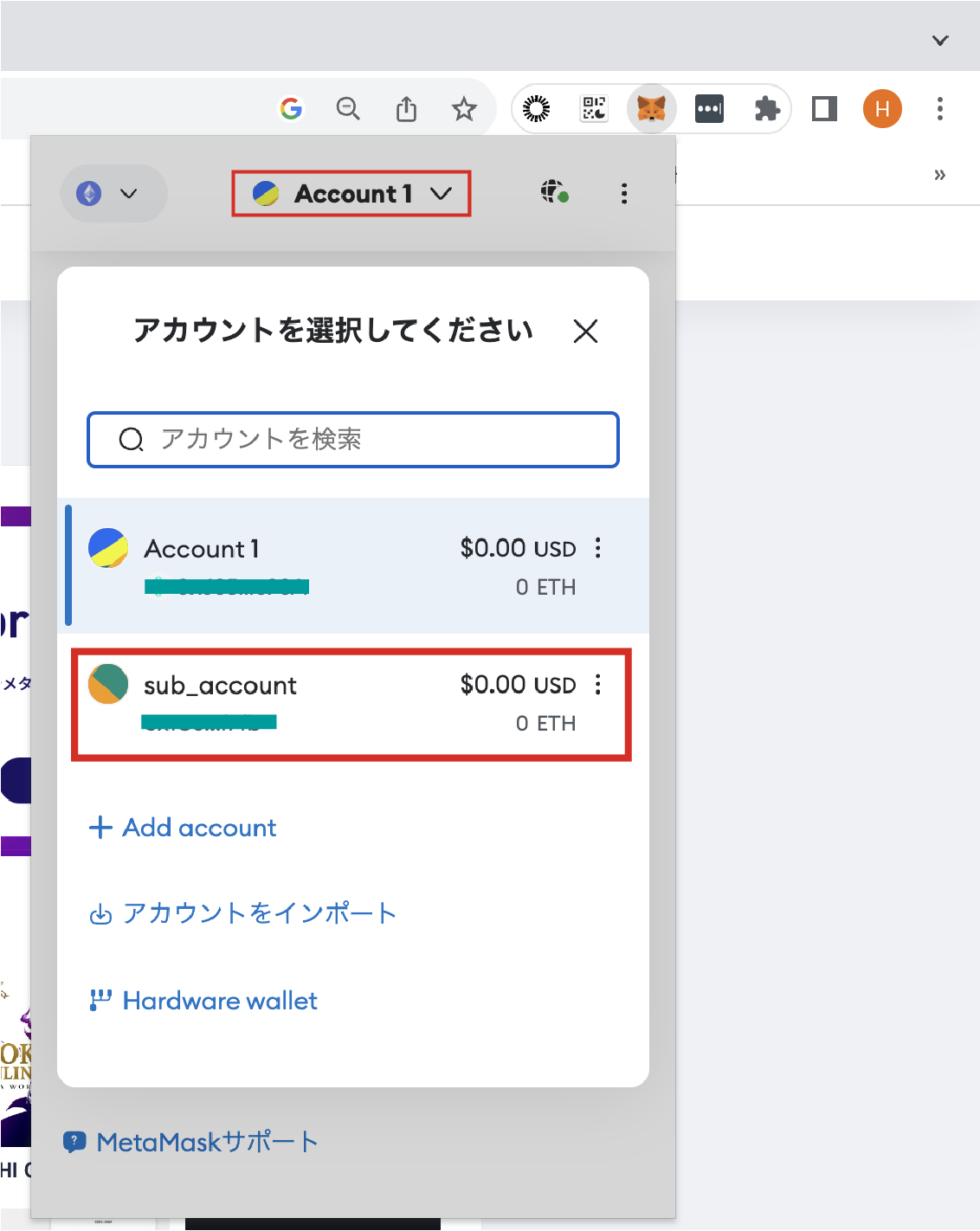Viewport: 980px width, 1231px height.
Task: Open Account 1 row options menu
Action: click(598, 548)
